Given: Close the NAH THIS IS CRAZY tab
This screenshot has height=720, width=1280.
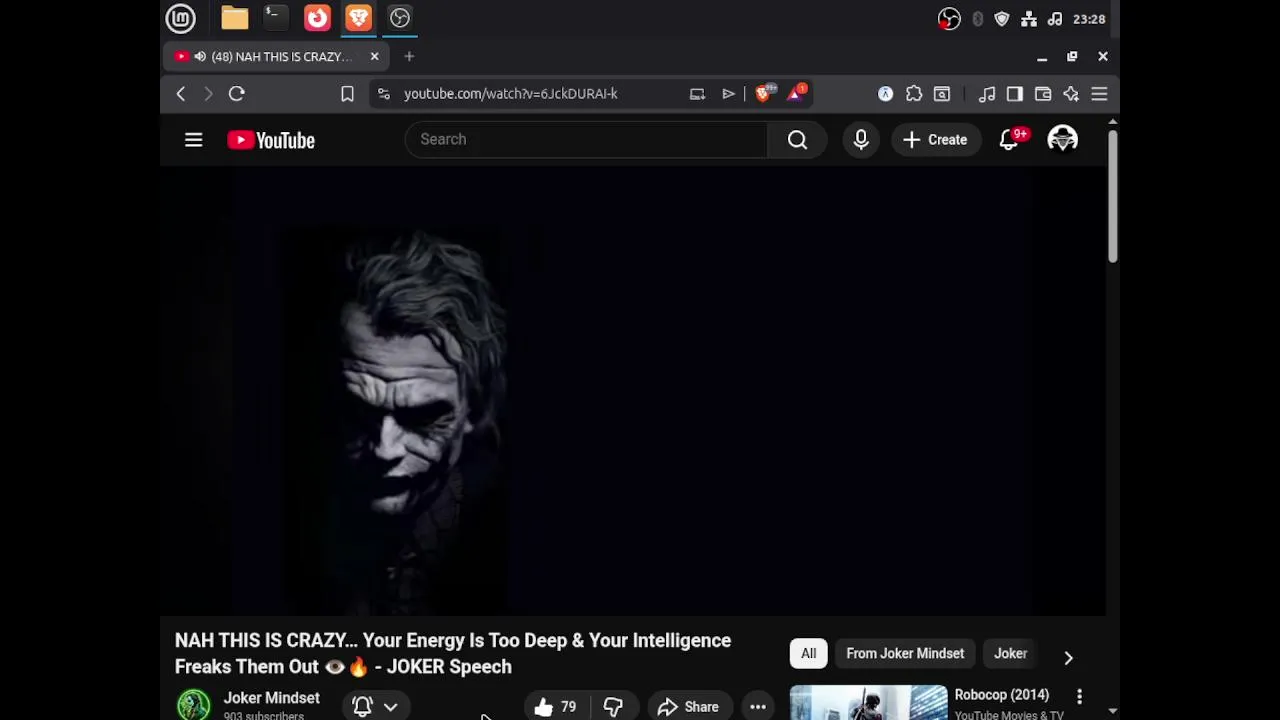Looking at the screenshot, I should tap(374, 57).
